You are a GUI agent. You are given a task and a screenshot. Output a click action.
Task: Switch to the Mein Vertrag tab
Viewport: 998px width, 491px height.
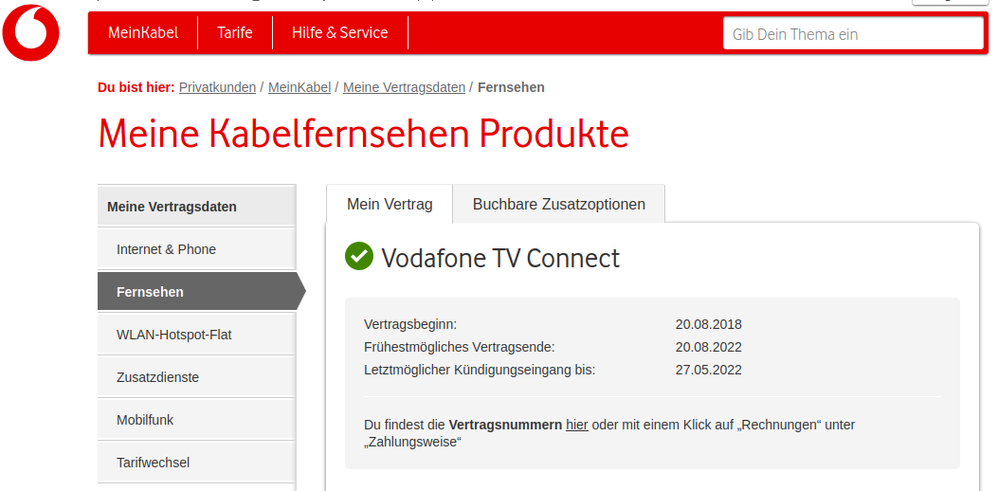click(390, 204)
